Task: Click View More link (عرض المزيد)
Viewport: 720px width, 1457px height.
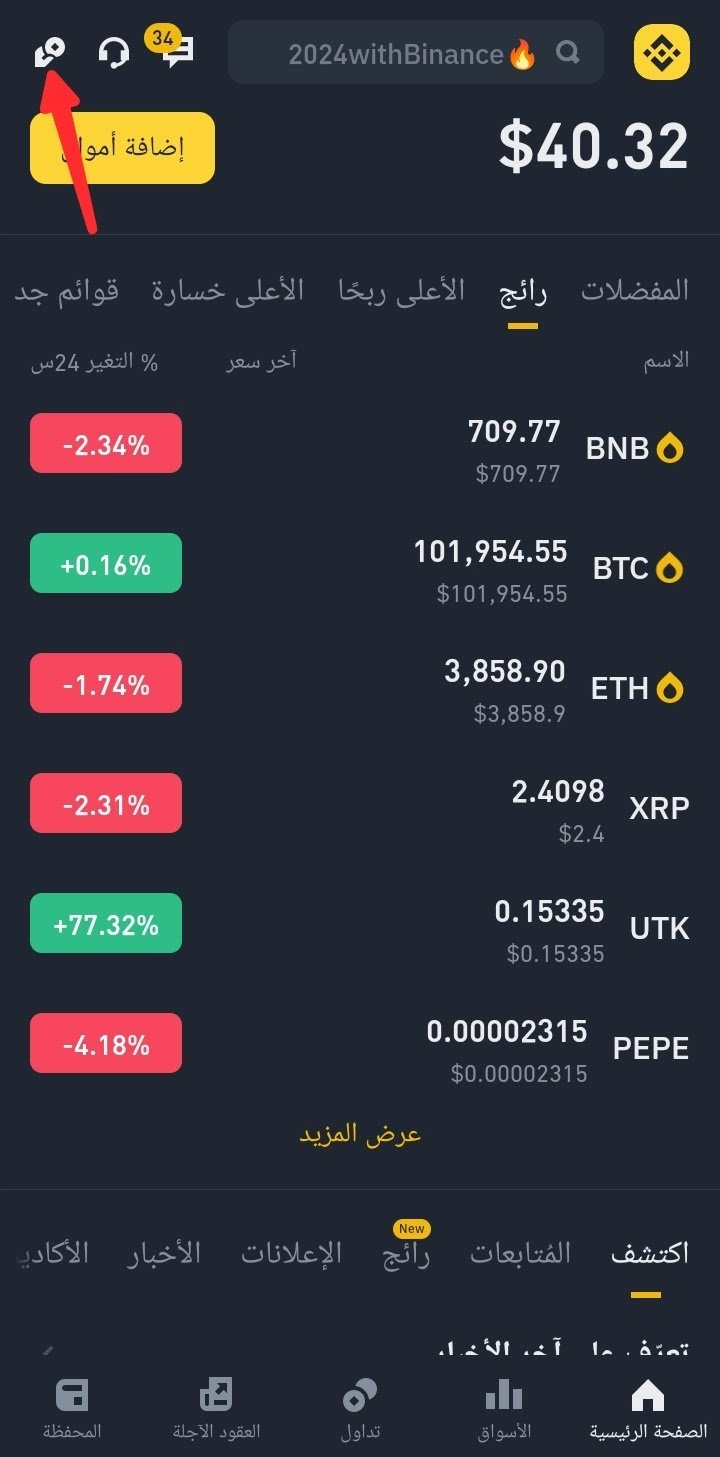Action: pyautogui.click(x=360, y=1134)
